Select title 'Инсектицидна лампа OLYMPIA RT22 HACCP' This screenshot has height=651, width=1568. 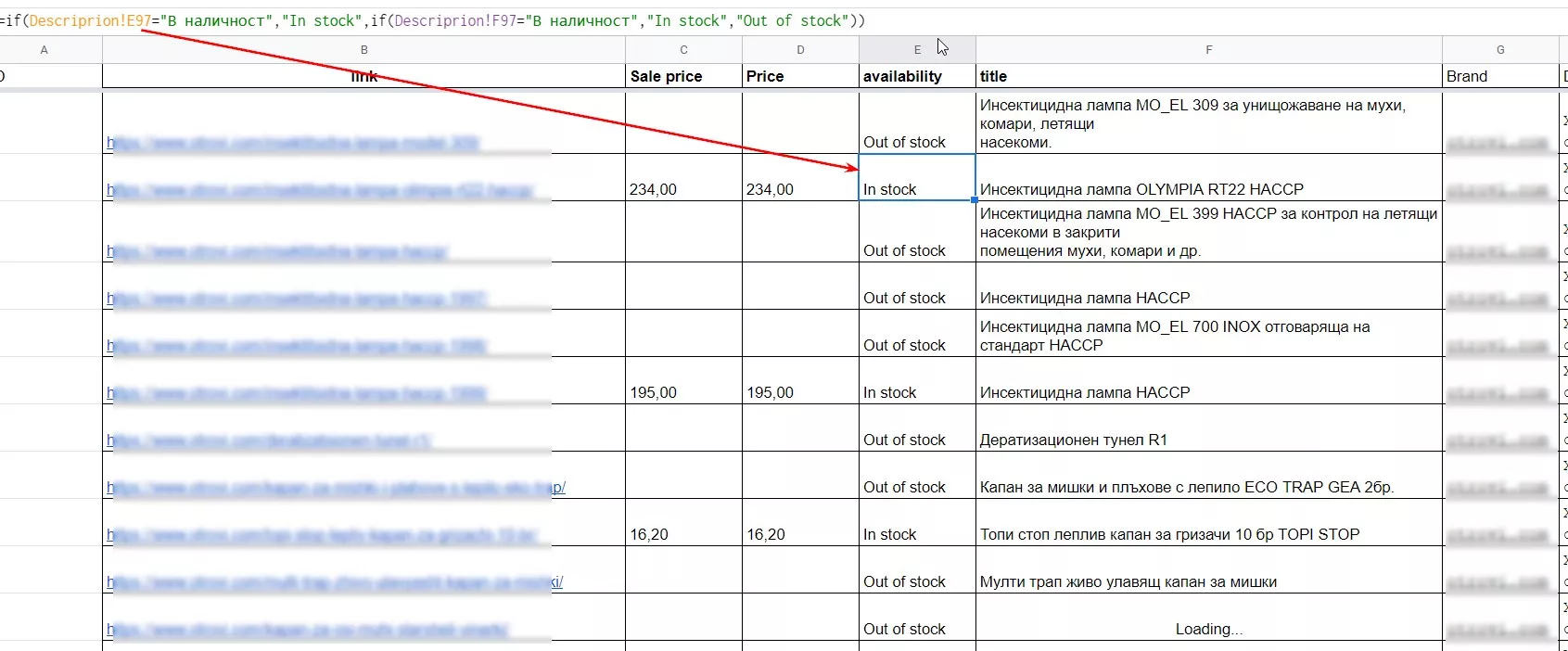(x=1209, y=177)
